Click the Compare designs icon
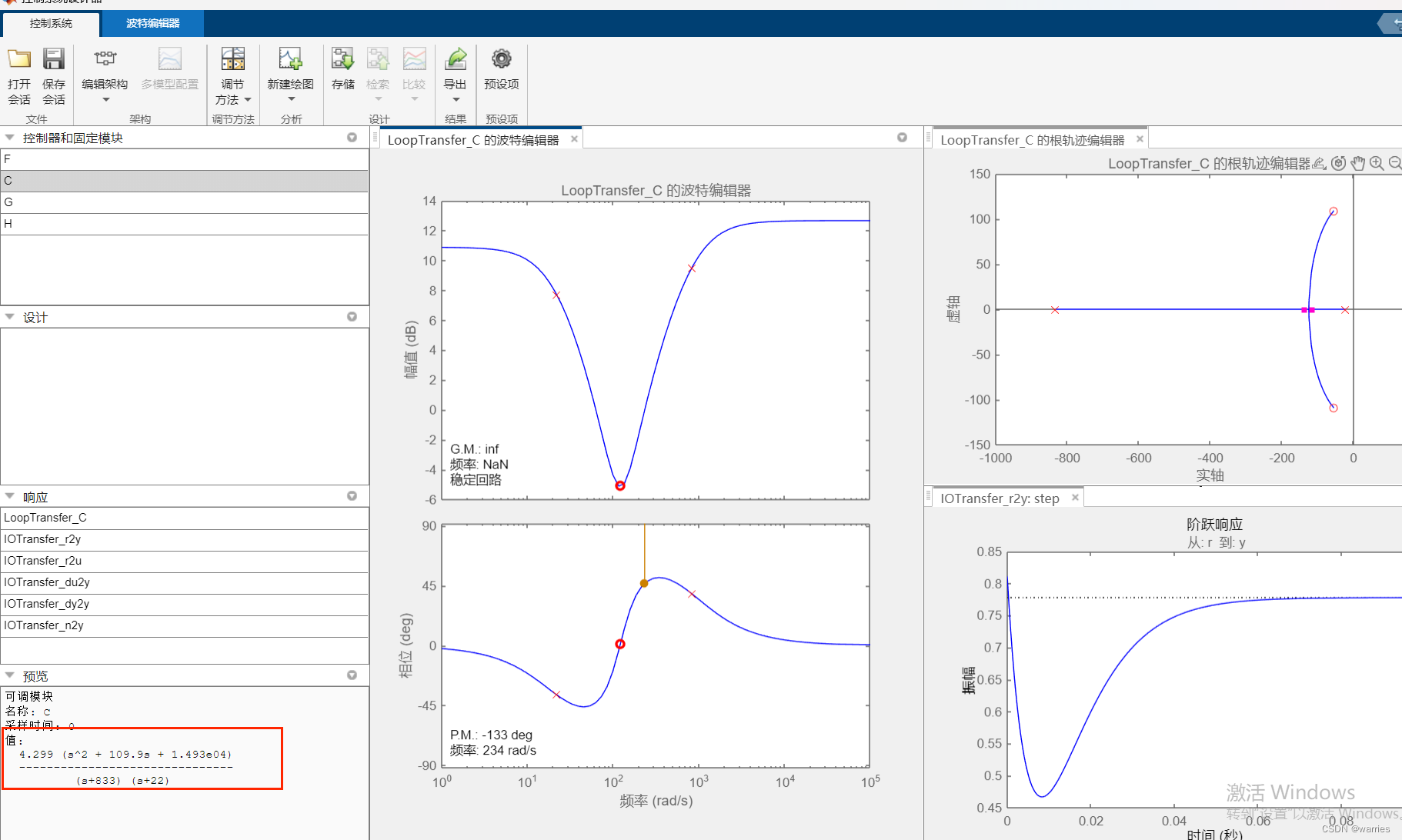This screenshot has width=1402, height=840. [x=414, y=59]
